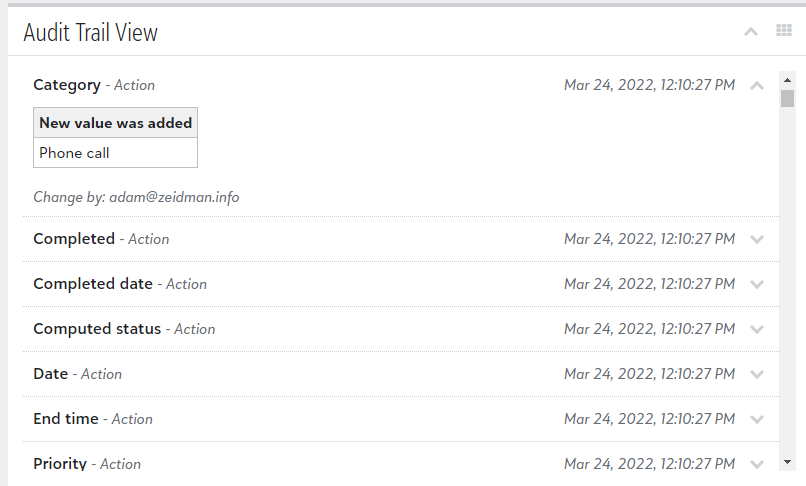Expand the Completed entry chevron

coord(757,239)
